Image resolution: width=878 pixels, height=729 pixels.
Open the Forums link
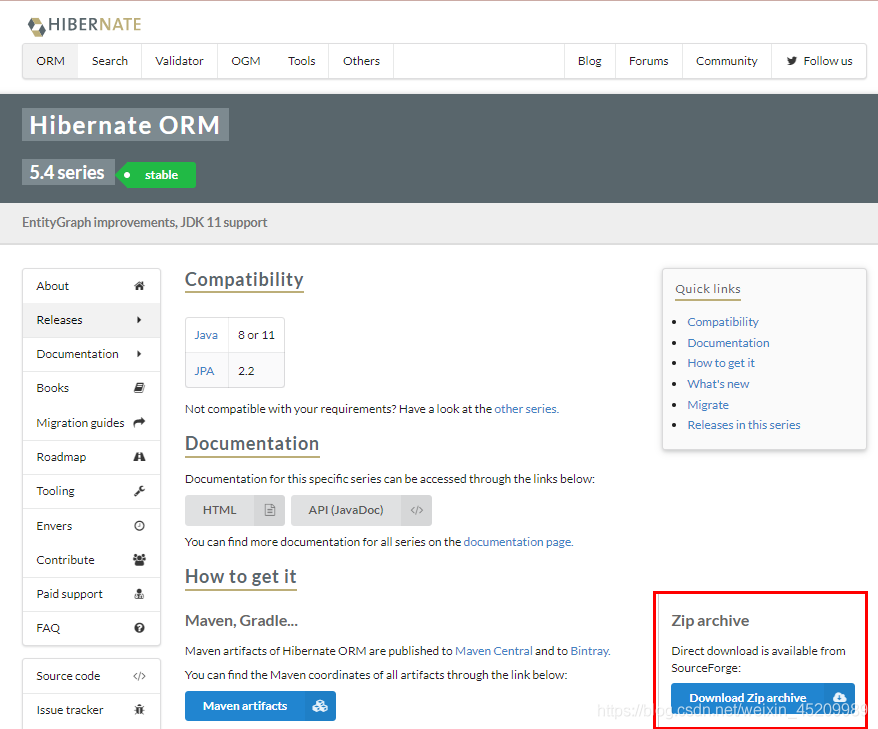648,61
